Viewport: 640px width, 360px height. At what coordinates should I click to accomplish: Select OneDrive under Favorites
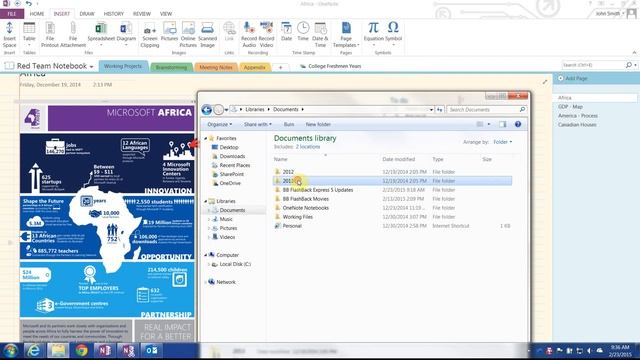[230, 183]
